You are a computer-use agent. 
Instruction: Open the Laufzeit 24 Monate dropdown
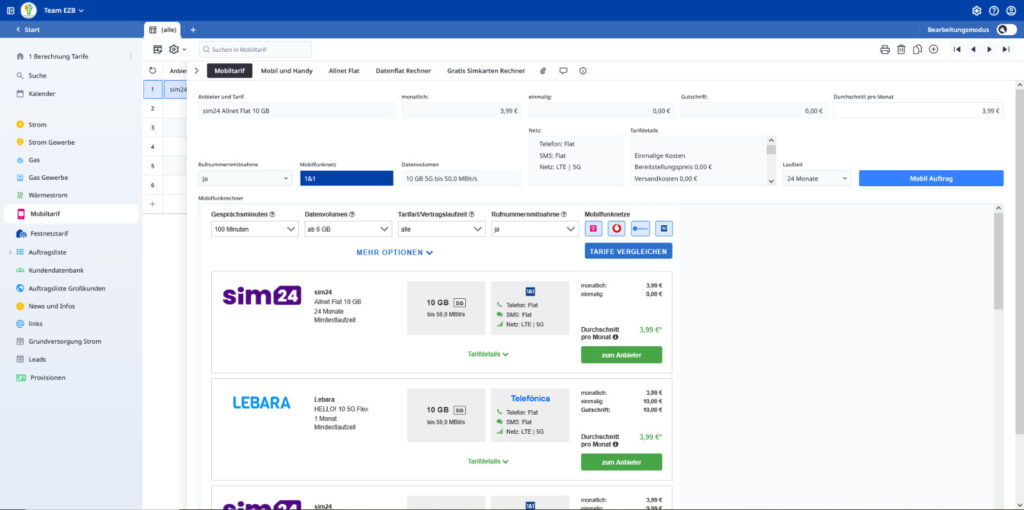point(817,178)
